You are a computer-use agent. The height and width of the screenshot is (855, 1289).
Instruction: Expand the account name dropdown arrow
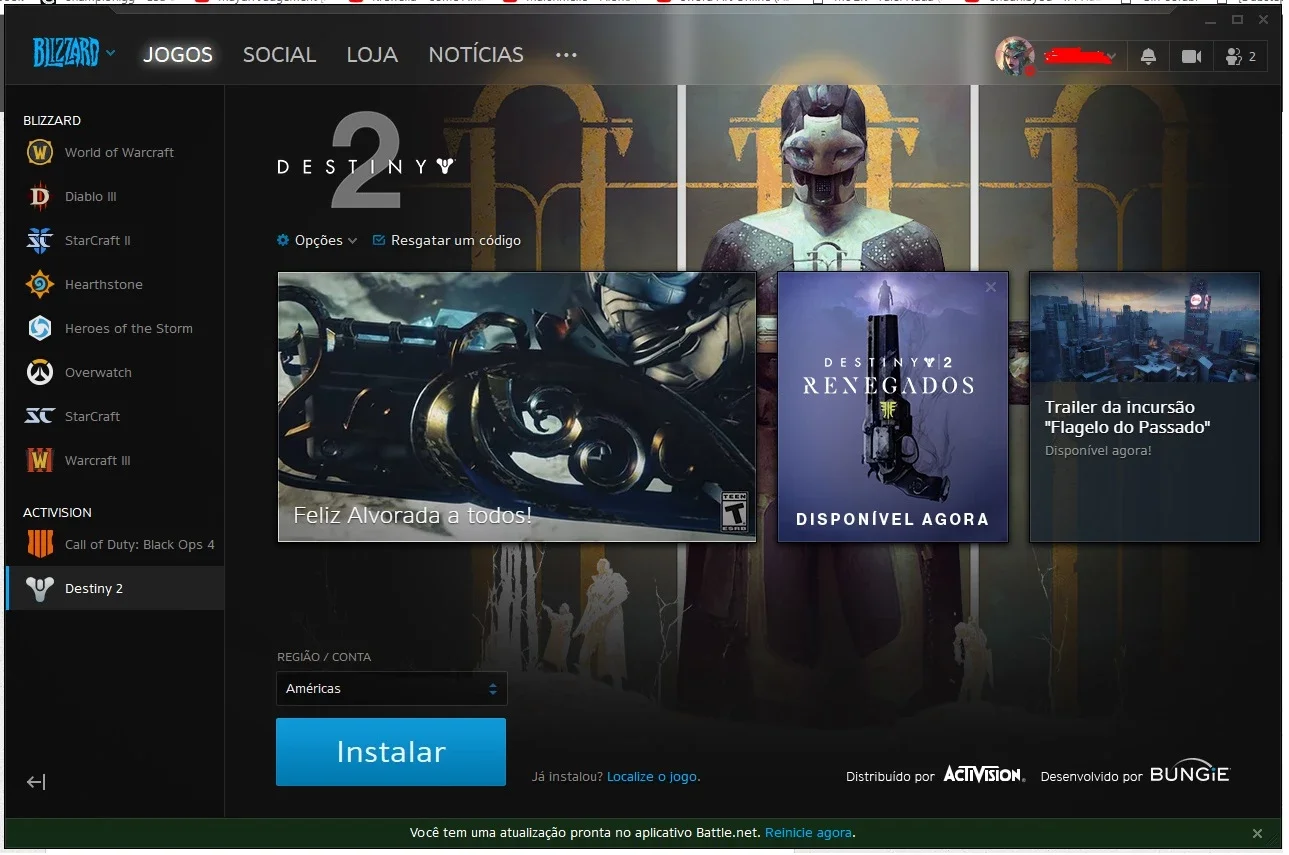point(1112,57)
